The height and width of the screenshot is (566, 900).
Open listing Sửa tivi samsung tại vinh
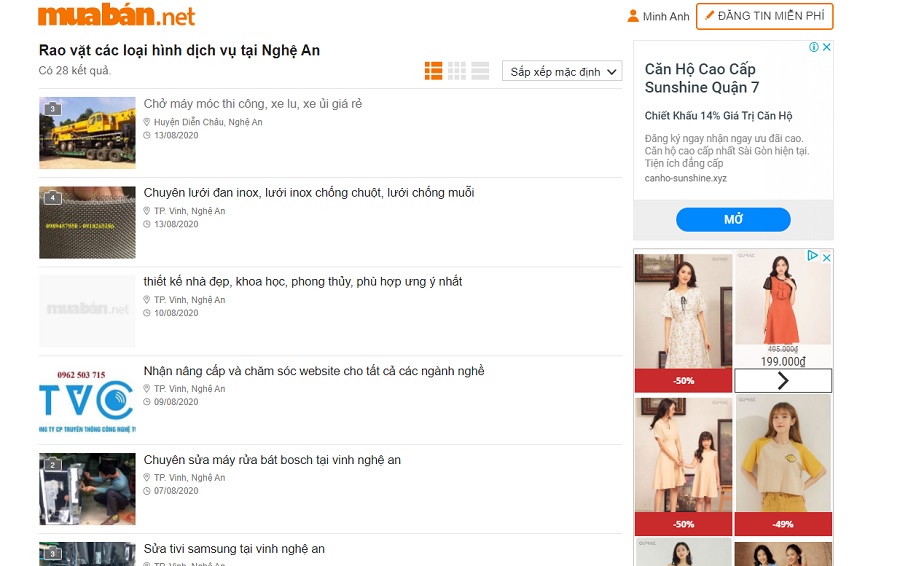click(234, 549)
